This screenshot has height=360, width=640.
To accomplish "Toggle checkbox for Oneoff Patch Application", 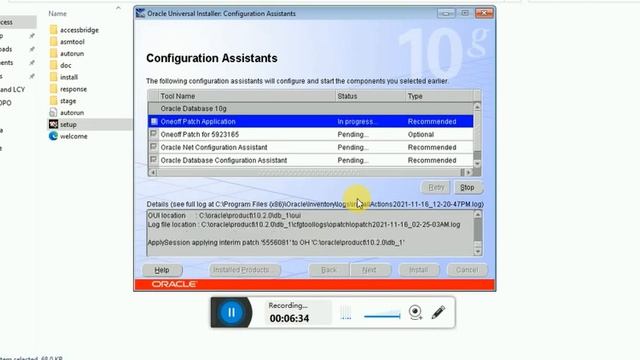I will (154, 121).
